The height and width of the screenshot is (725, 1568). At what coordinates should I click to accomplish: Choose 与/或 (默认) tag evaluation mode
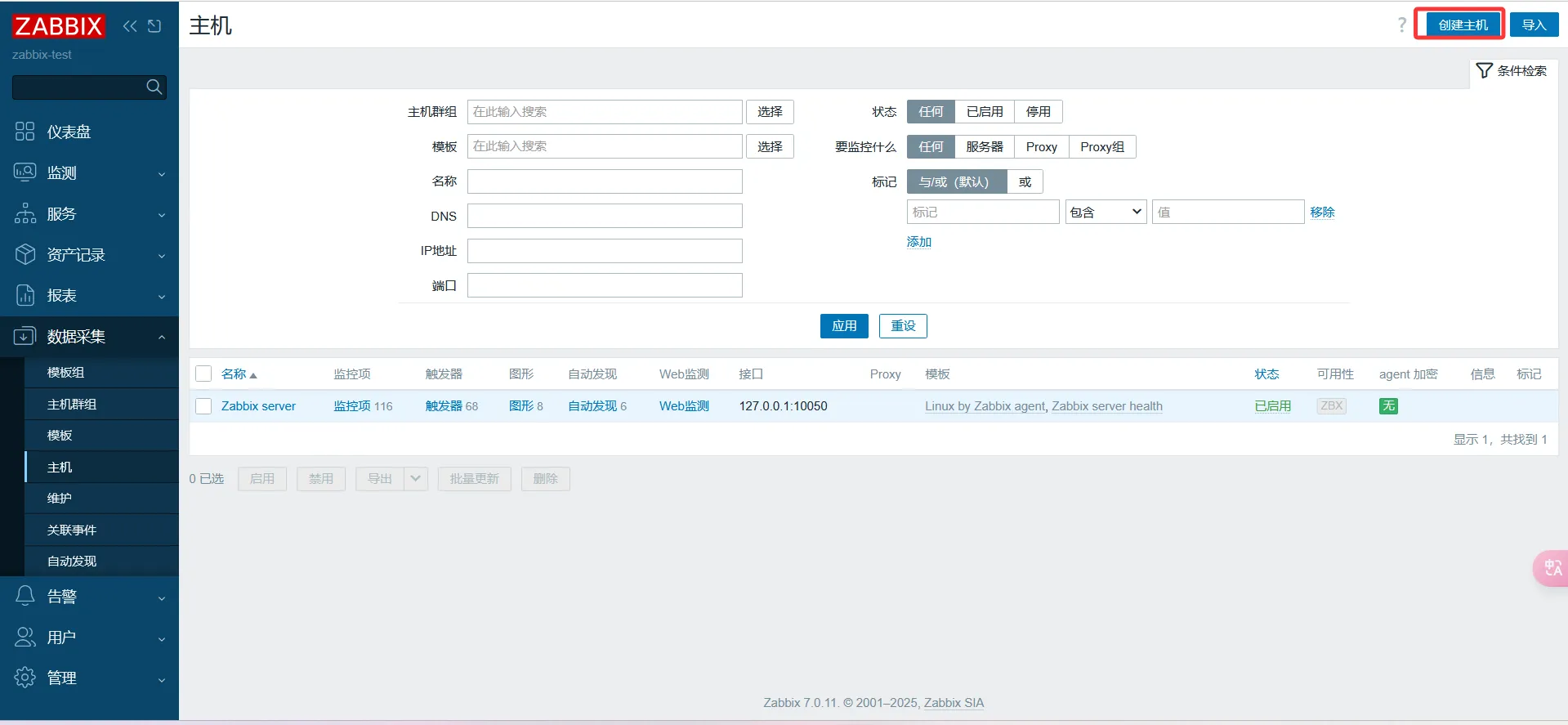(x=957, y=181)
